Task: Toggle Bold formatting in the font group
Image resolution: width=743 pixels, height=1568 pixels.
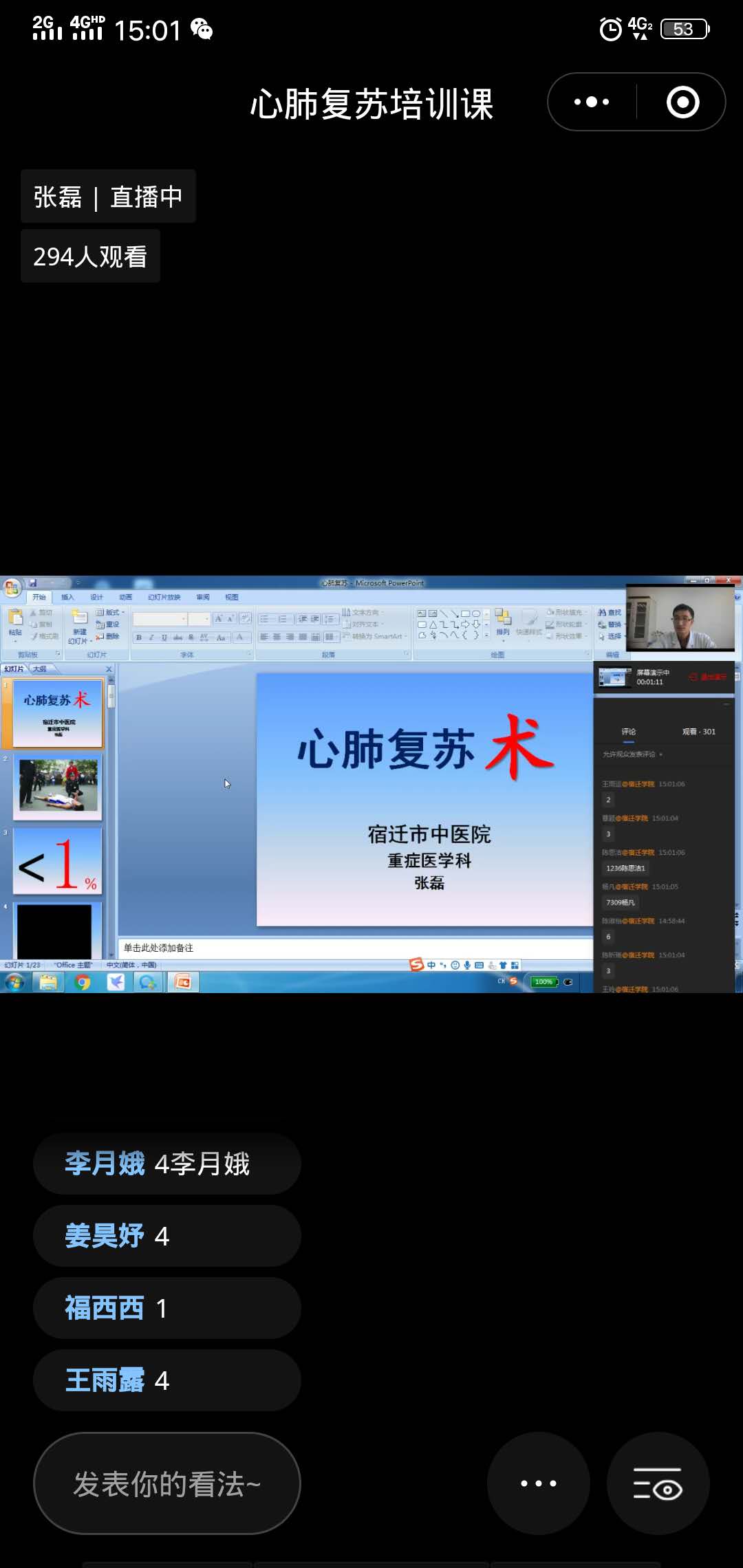Action: pyautogui.click(x=139, y=638)
